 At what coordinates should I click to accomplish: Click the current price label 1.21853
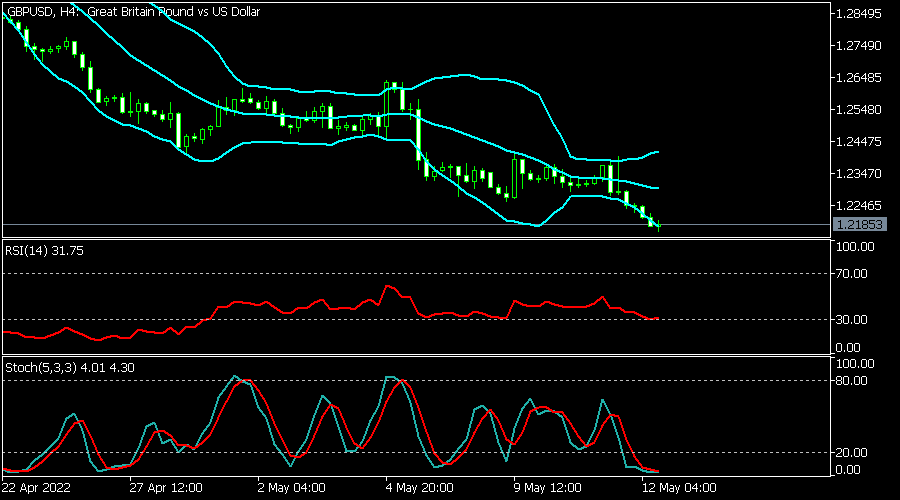859,224
